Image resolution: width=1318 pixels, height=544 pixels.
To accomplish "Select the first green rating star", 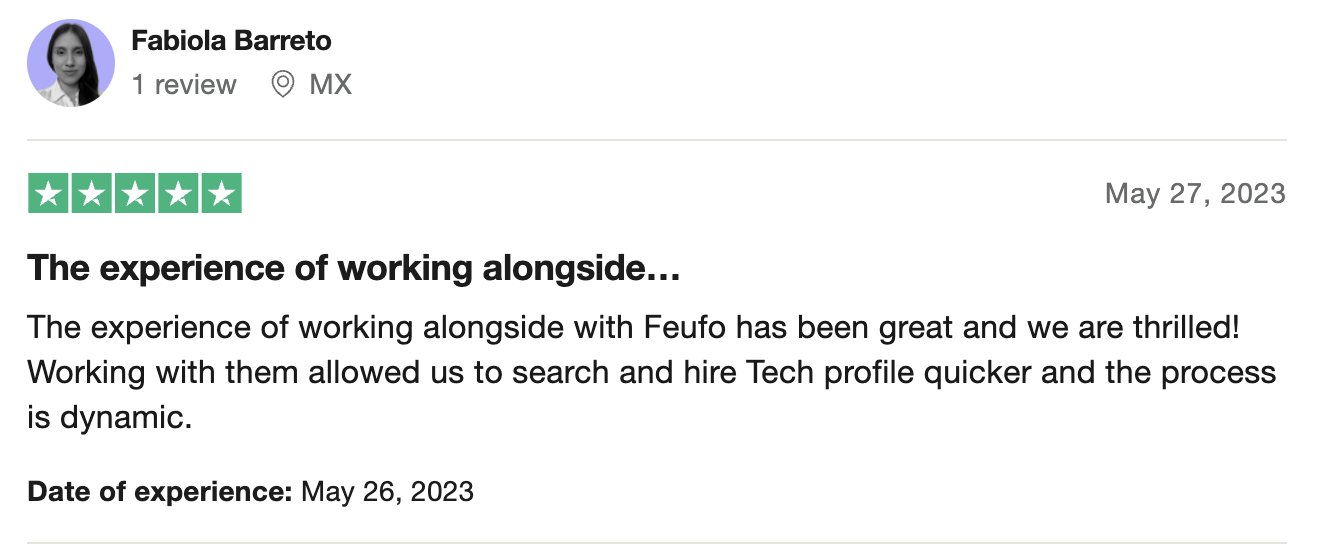I will (x=48, y=194).
